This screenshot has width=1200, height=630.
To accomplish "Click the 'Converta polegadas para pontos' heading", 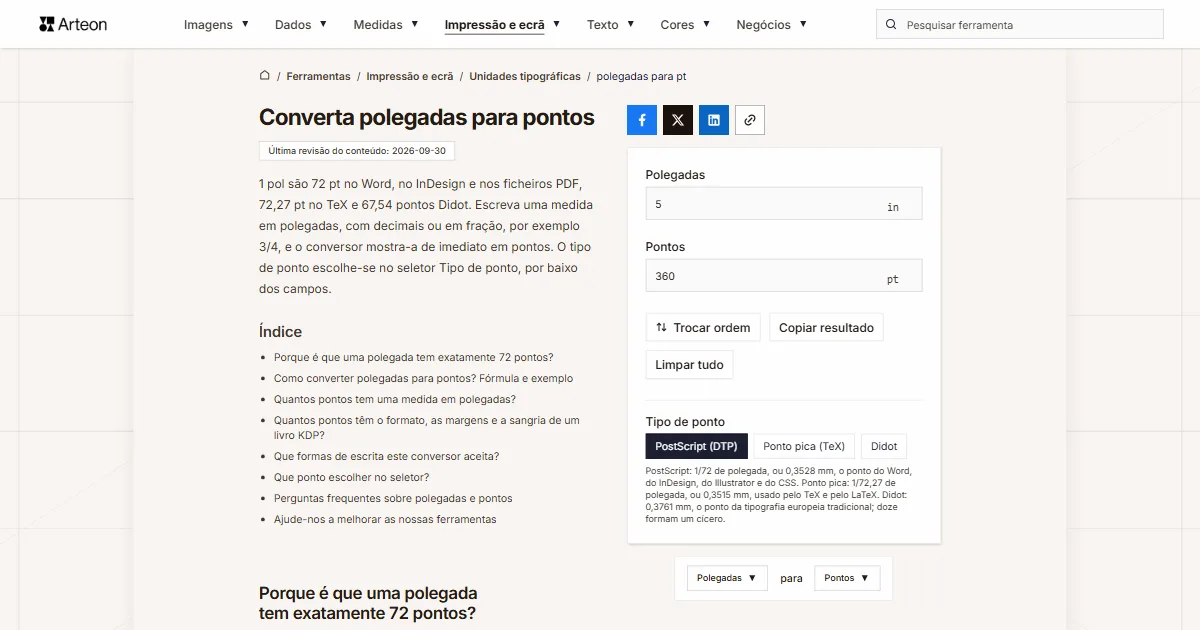I will (x=427, y=117).
